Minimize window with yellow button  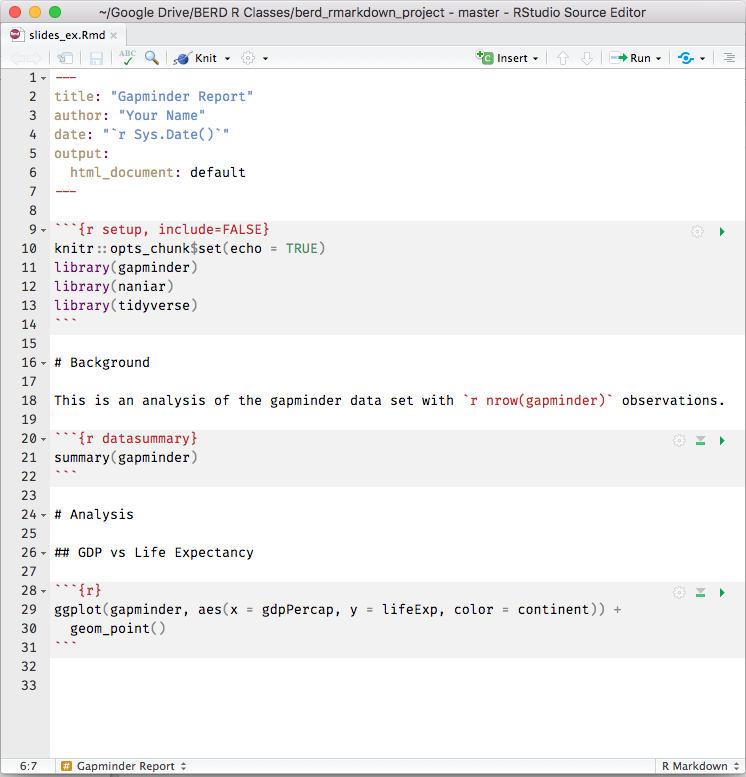point(35,12)
